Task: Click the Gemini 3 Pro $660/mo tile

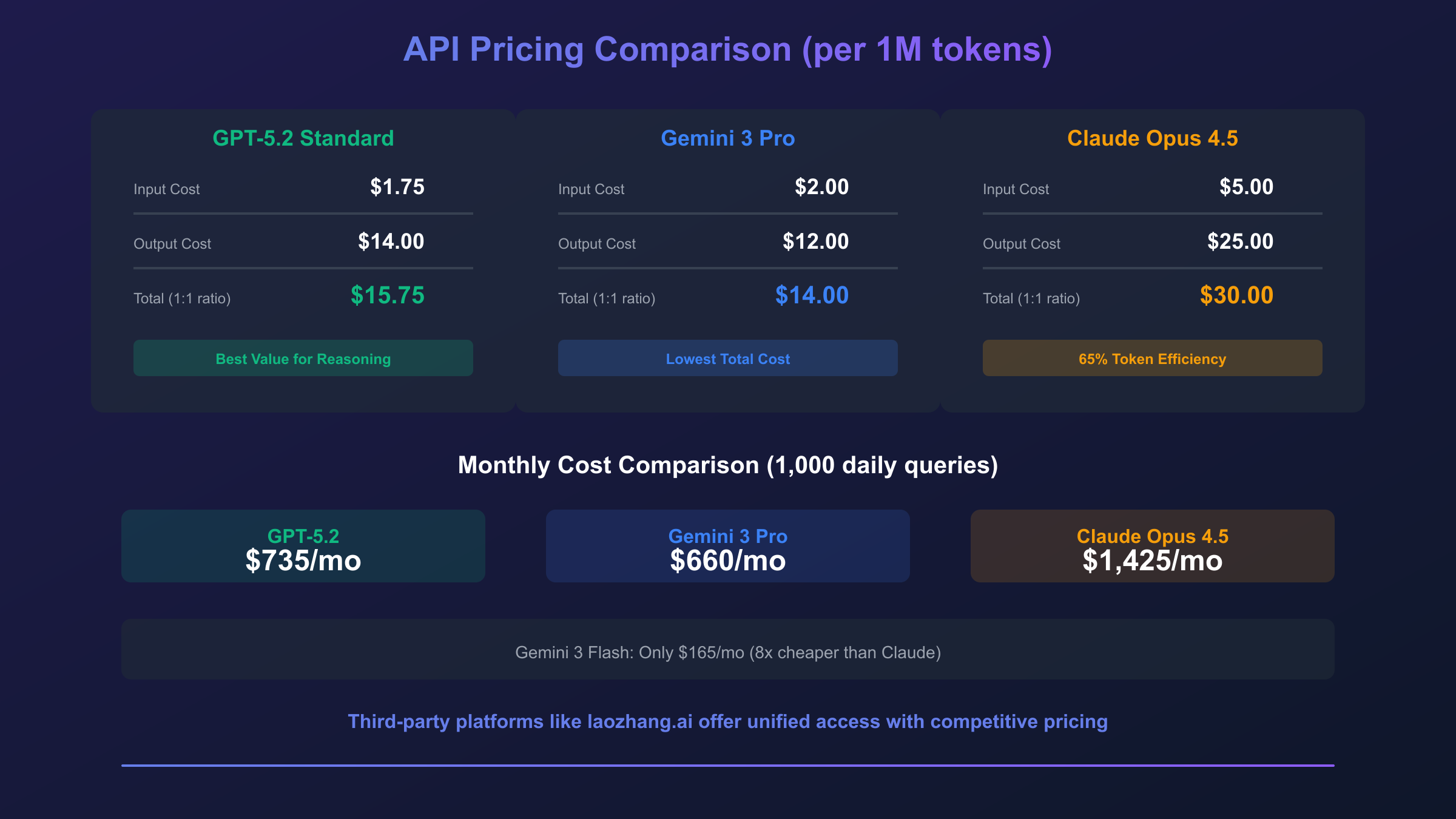Action: (728, 547)
